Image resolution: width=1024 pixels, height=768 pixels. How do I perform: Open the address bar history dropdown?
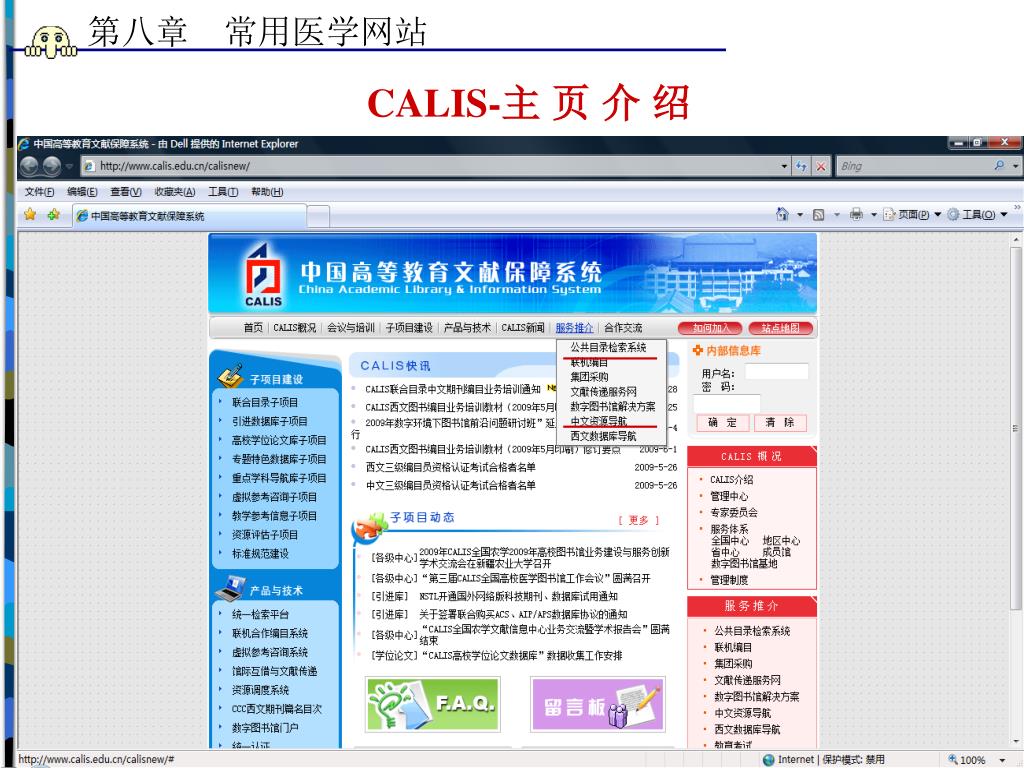[784, 167]
